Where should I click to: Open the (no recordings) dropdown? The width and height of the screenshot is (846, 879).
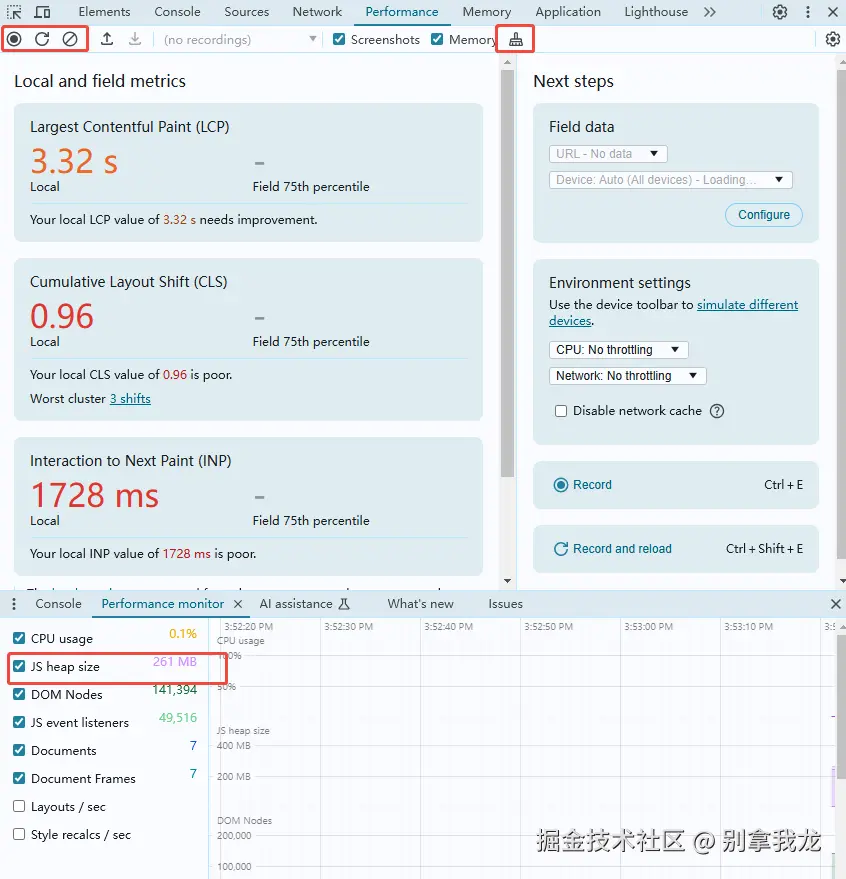[x=239, y=39]
